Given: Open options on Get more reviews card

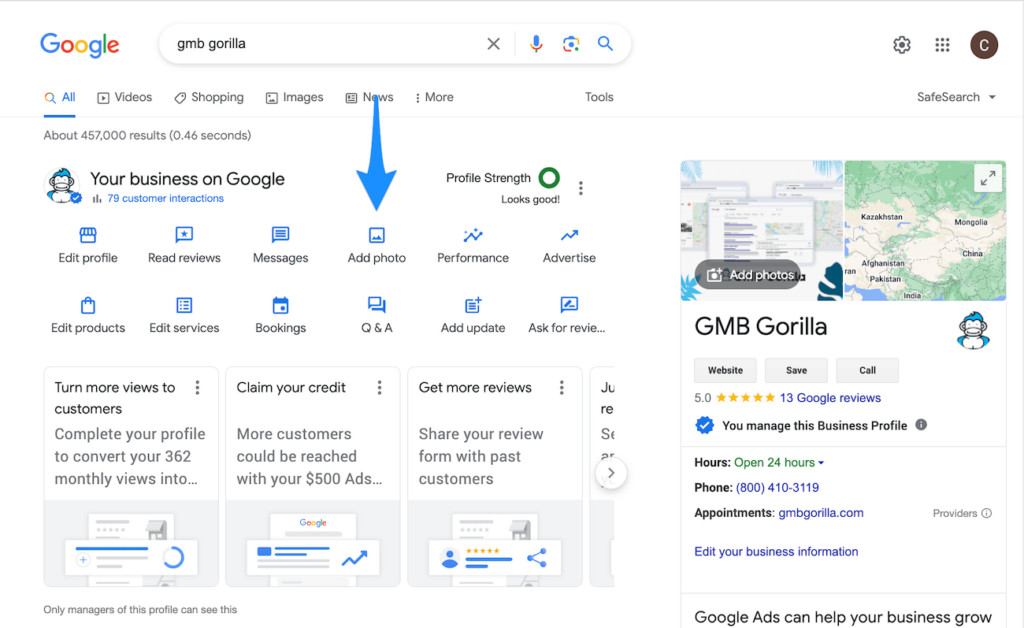Looking at the screenshot, I should coord(562,388).
